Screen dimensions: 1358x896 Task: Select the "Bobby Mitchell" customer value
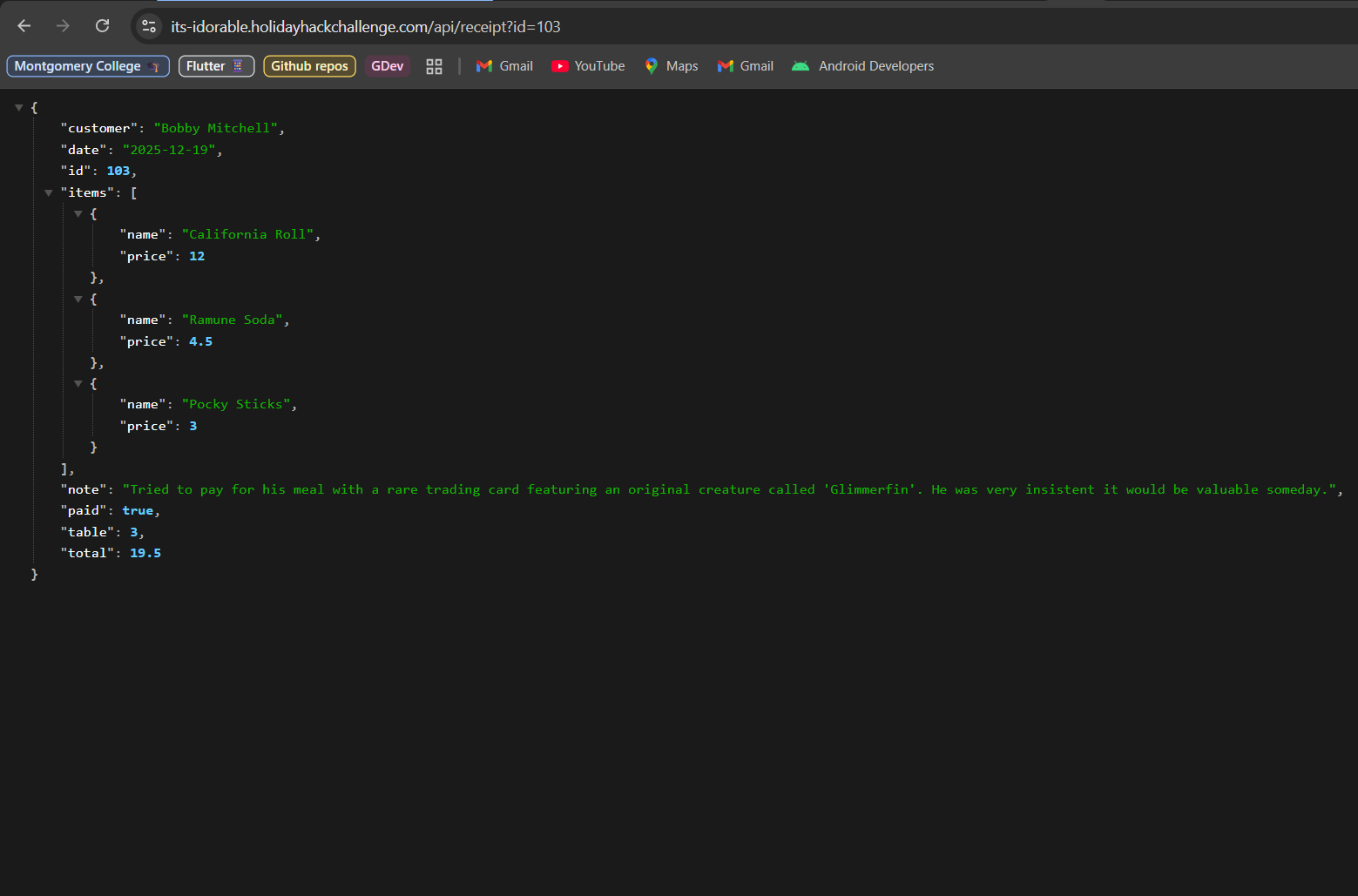[x=216, y=128]
